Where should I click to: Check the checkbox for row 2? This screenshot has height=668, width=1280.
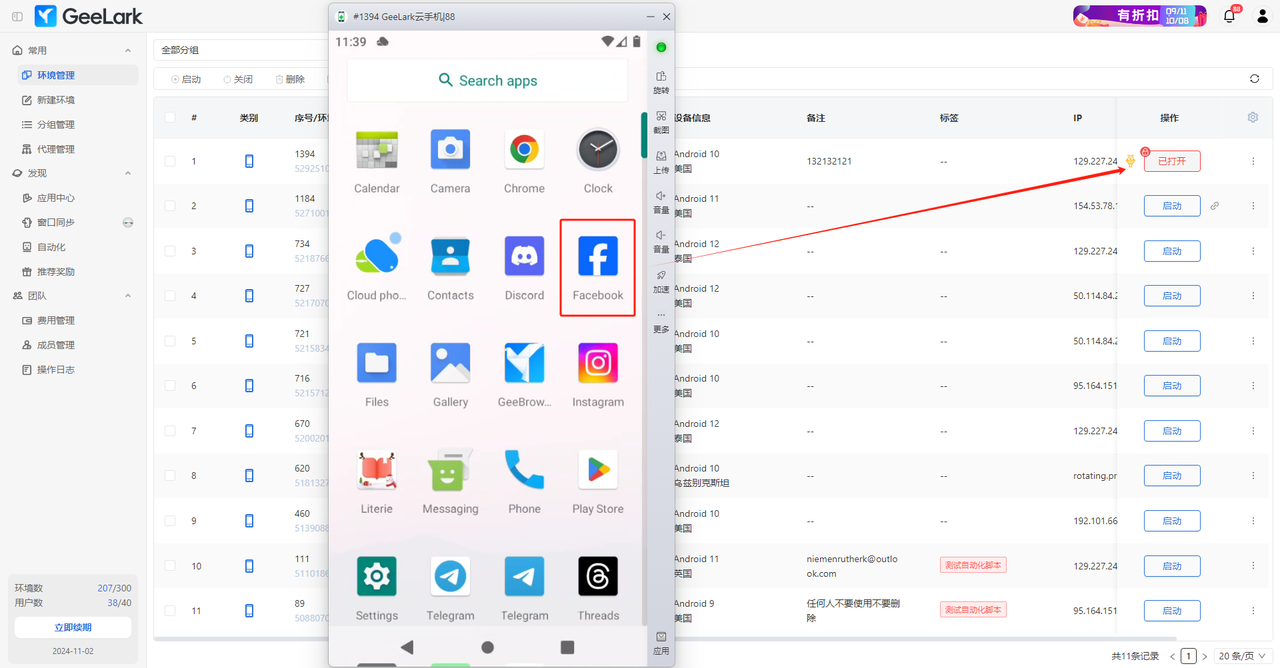coord(170,206)
